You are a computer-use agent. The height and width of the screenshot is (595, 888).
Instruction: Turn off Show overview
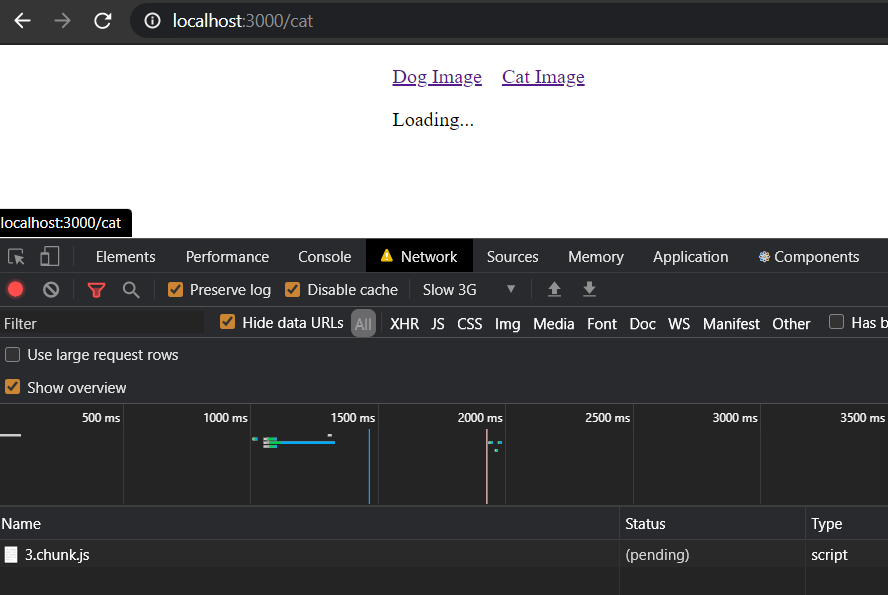pos(11,388)
